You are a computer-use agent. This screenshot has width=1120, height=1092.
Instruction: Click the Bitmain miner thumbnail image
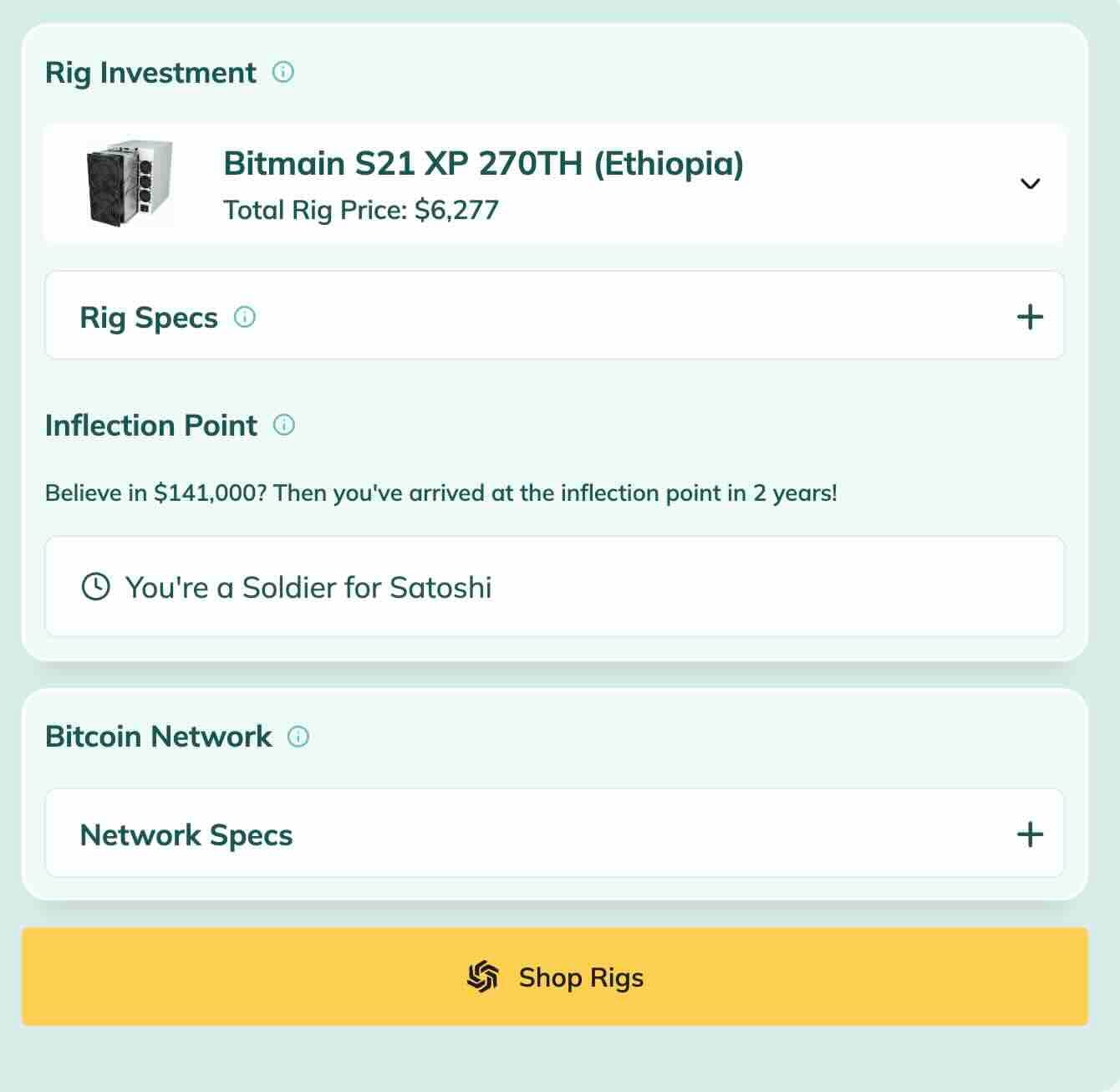(x=129, y=182)
